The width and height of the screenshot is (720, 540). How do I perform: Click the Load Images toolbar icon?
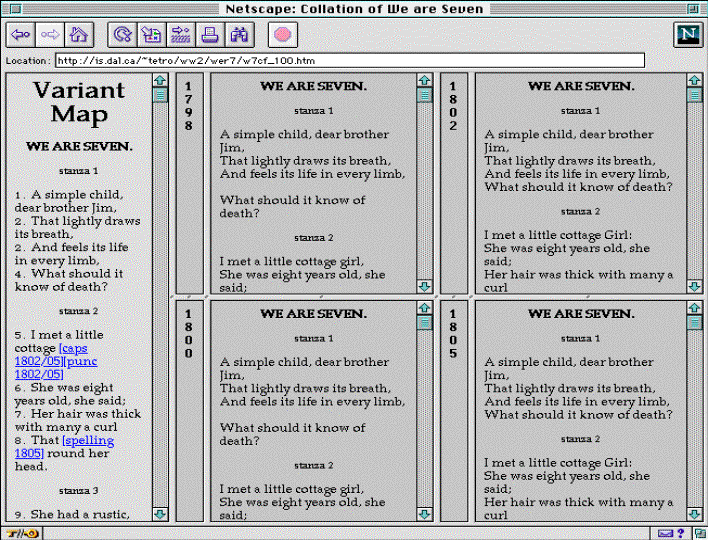tap(151, 35)
